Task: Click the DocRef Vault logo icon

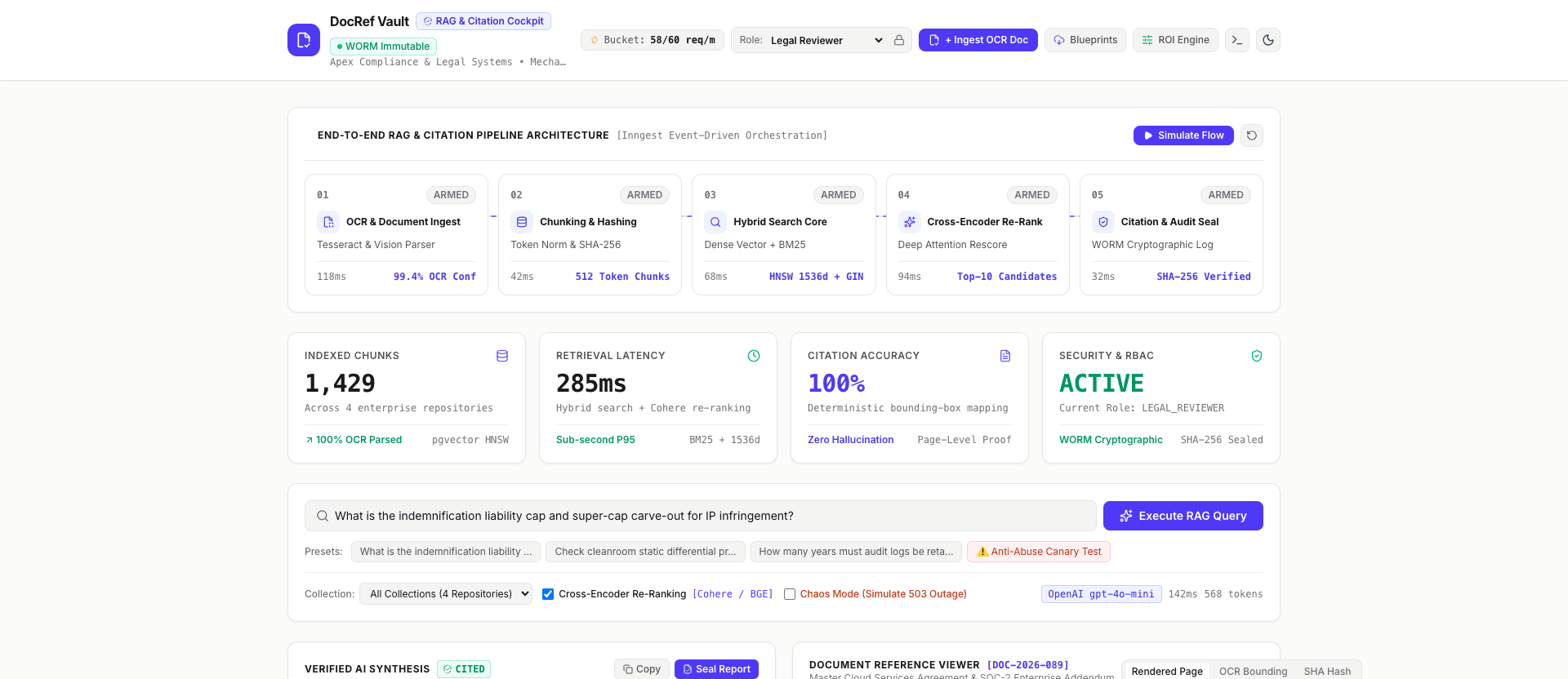Action: click(304, 40)
